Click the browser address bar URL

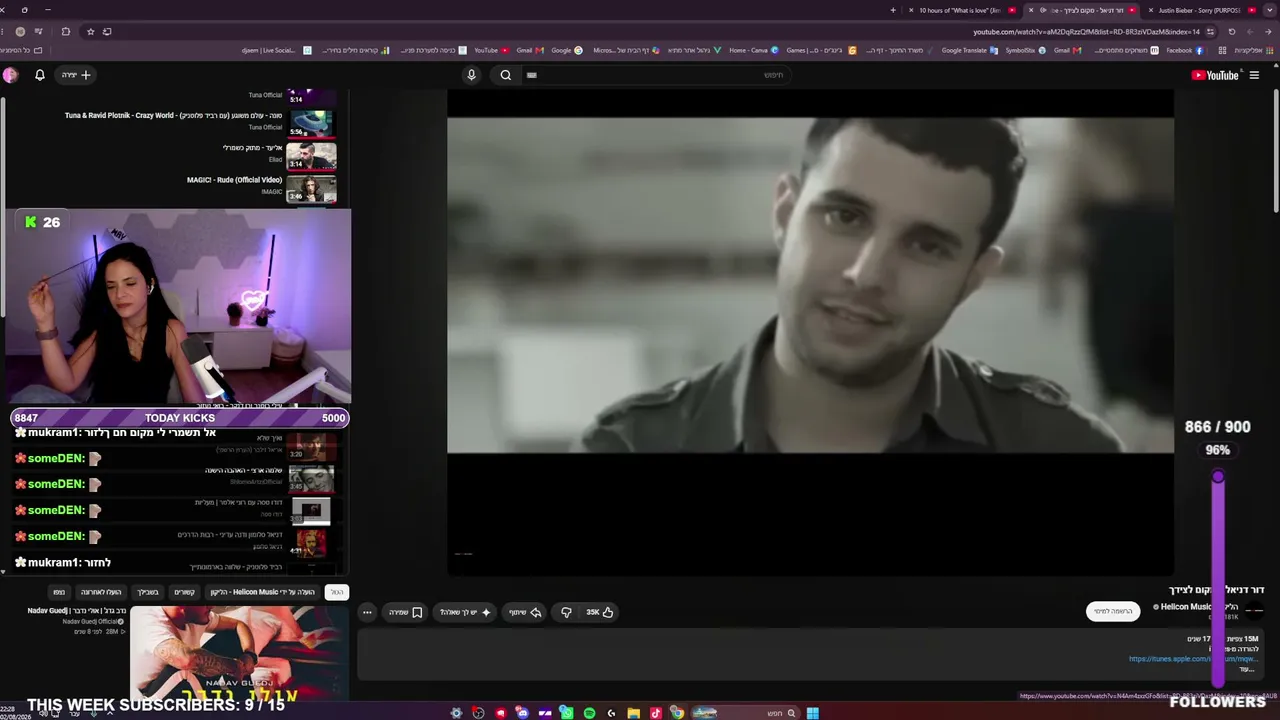[x=1085, y=31]
